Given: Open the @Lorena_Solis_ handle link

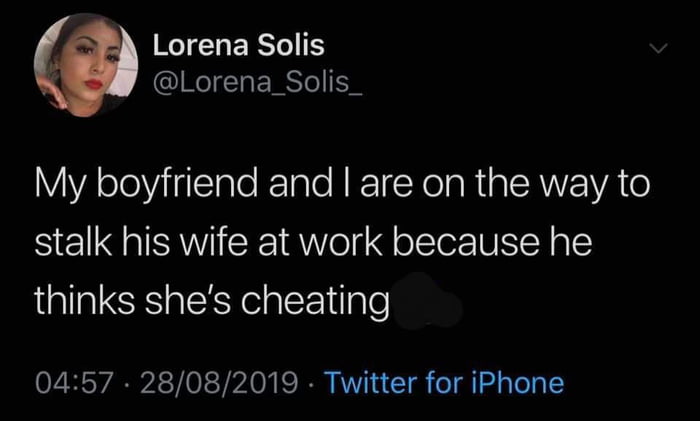Looking at the screenshot, I should pos(258,79).
